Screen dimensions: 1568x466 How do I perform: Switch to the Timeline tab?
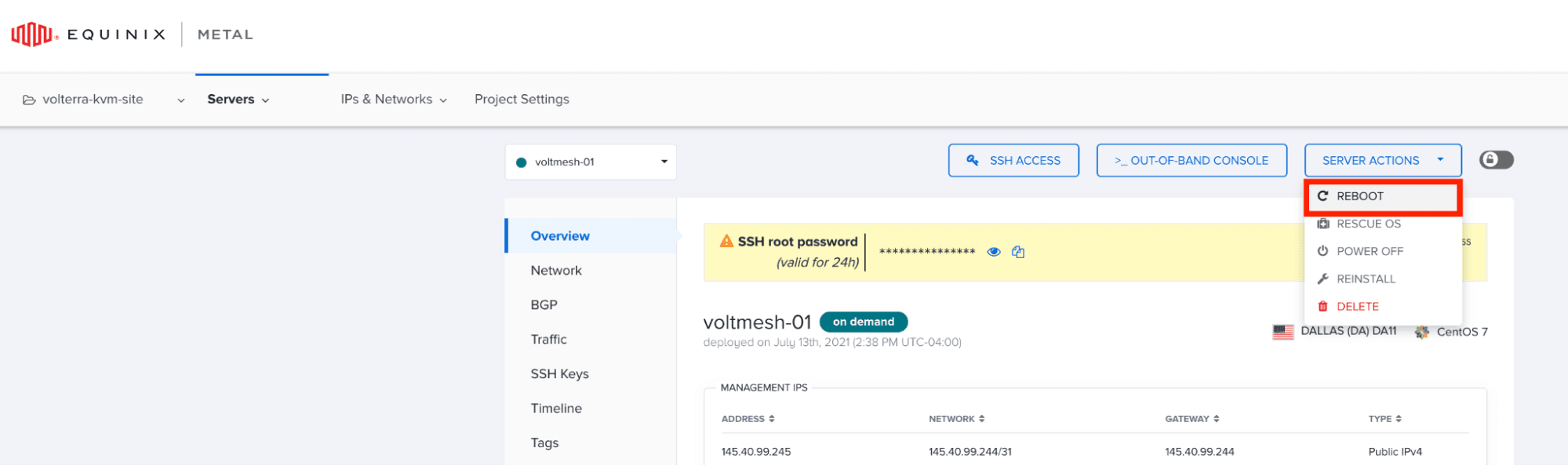click(x=556, y=409)
